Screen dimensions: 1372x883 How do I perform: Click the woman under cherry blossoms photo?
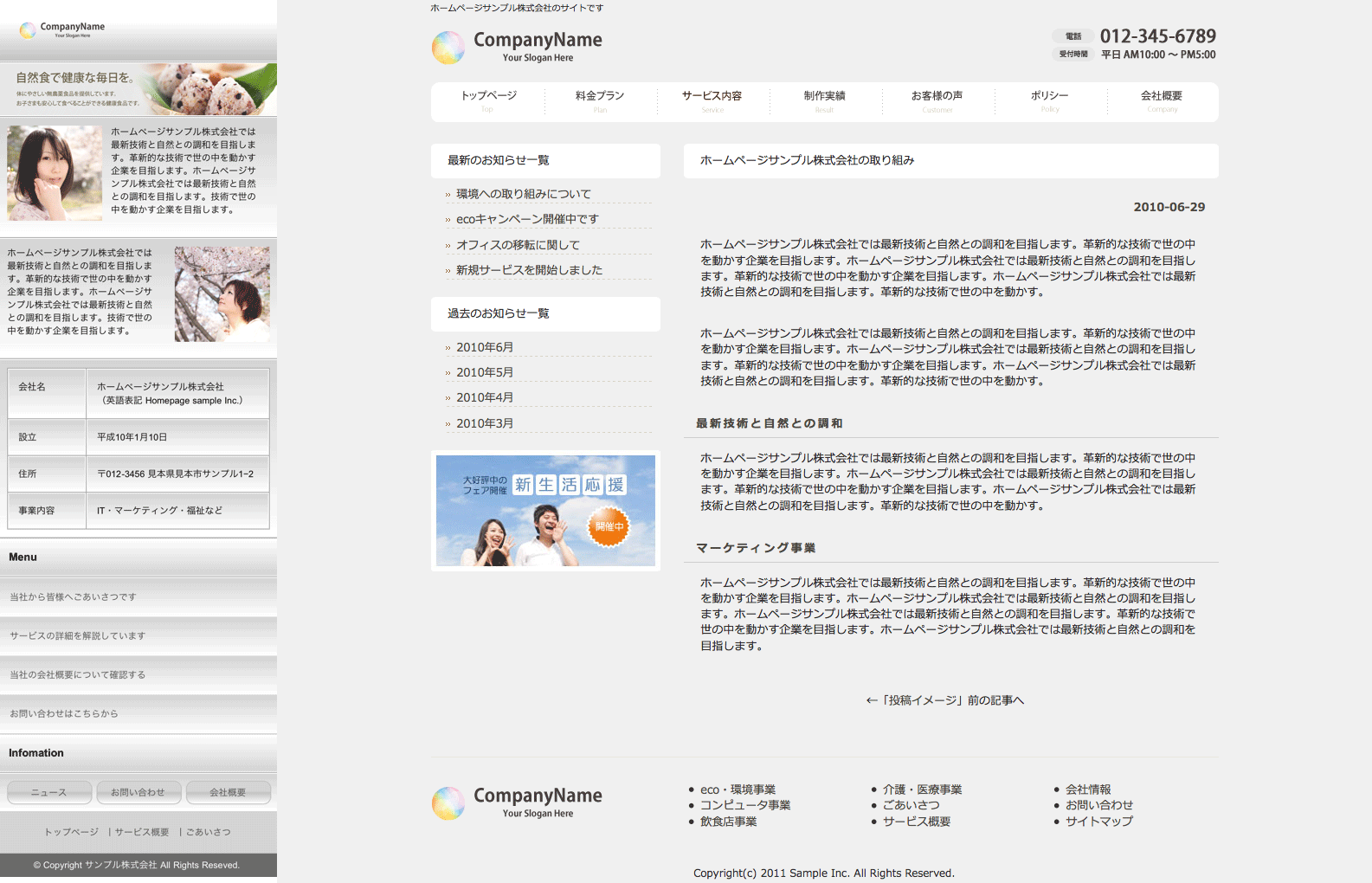[x=222, y=294]
